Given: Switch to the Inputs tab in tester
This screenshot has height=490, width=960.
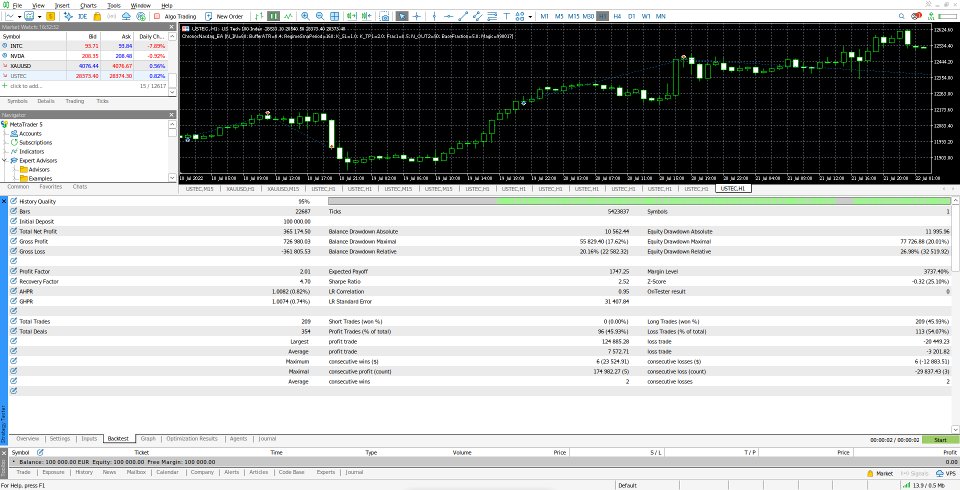Looking at the screenshot, I should (89, 439).
